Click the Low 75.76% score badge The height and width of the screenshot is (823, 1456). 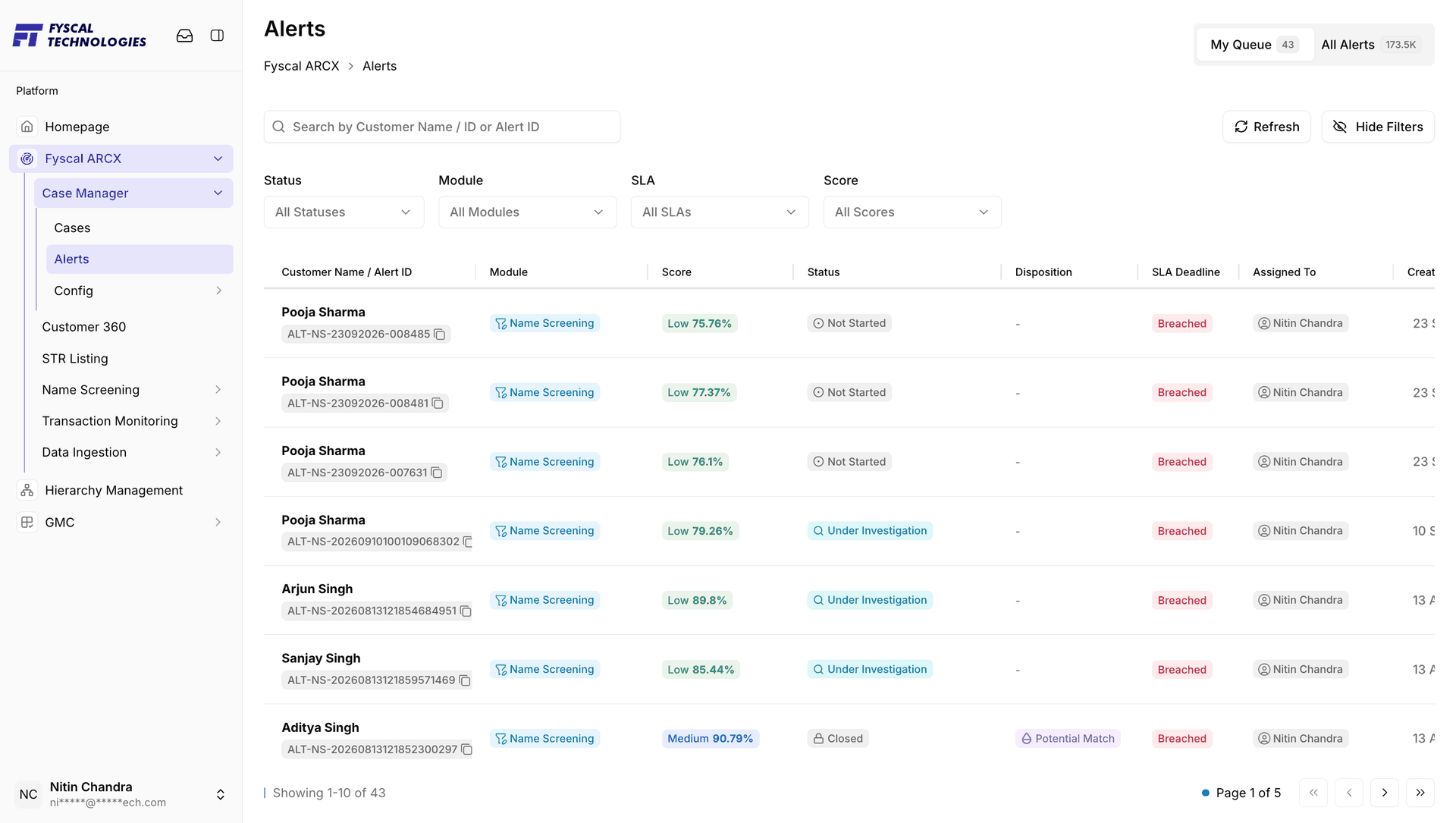point(699,324)
